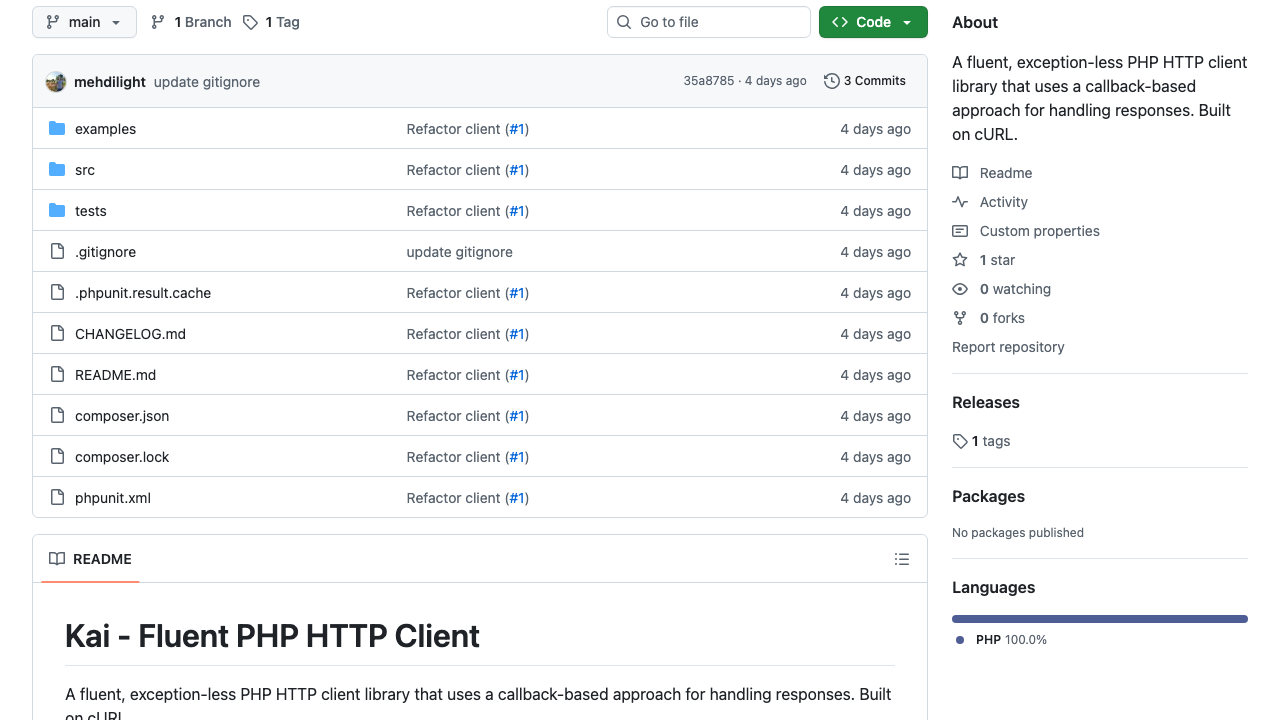1280x720 pixels.
Task: Click the Activity pulse icon
Action: tap(960, 201)
